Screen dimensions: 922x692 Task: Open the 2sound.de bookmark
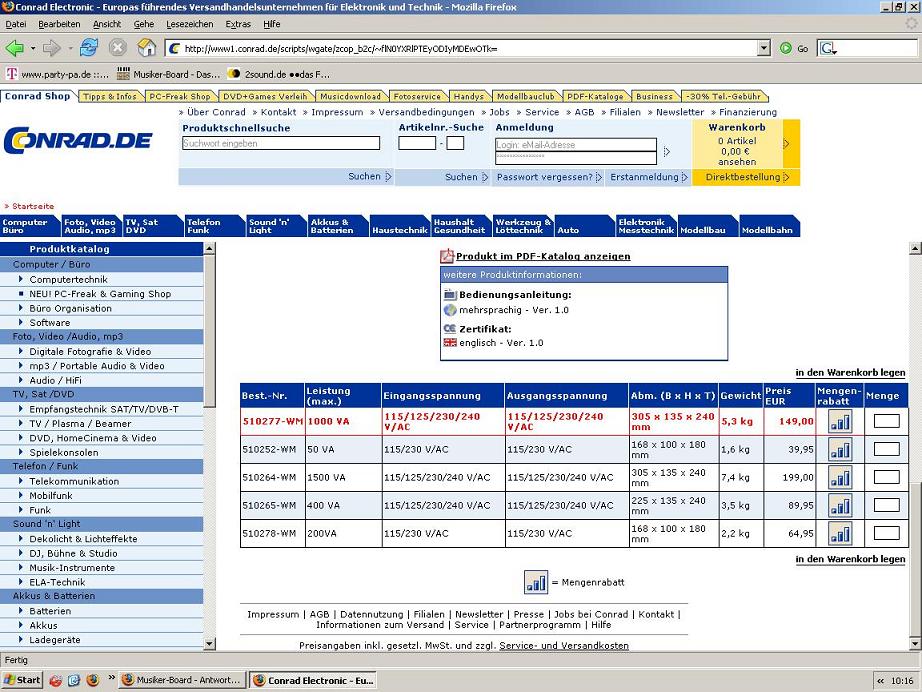click(279, 74)
